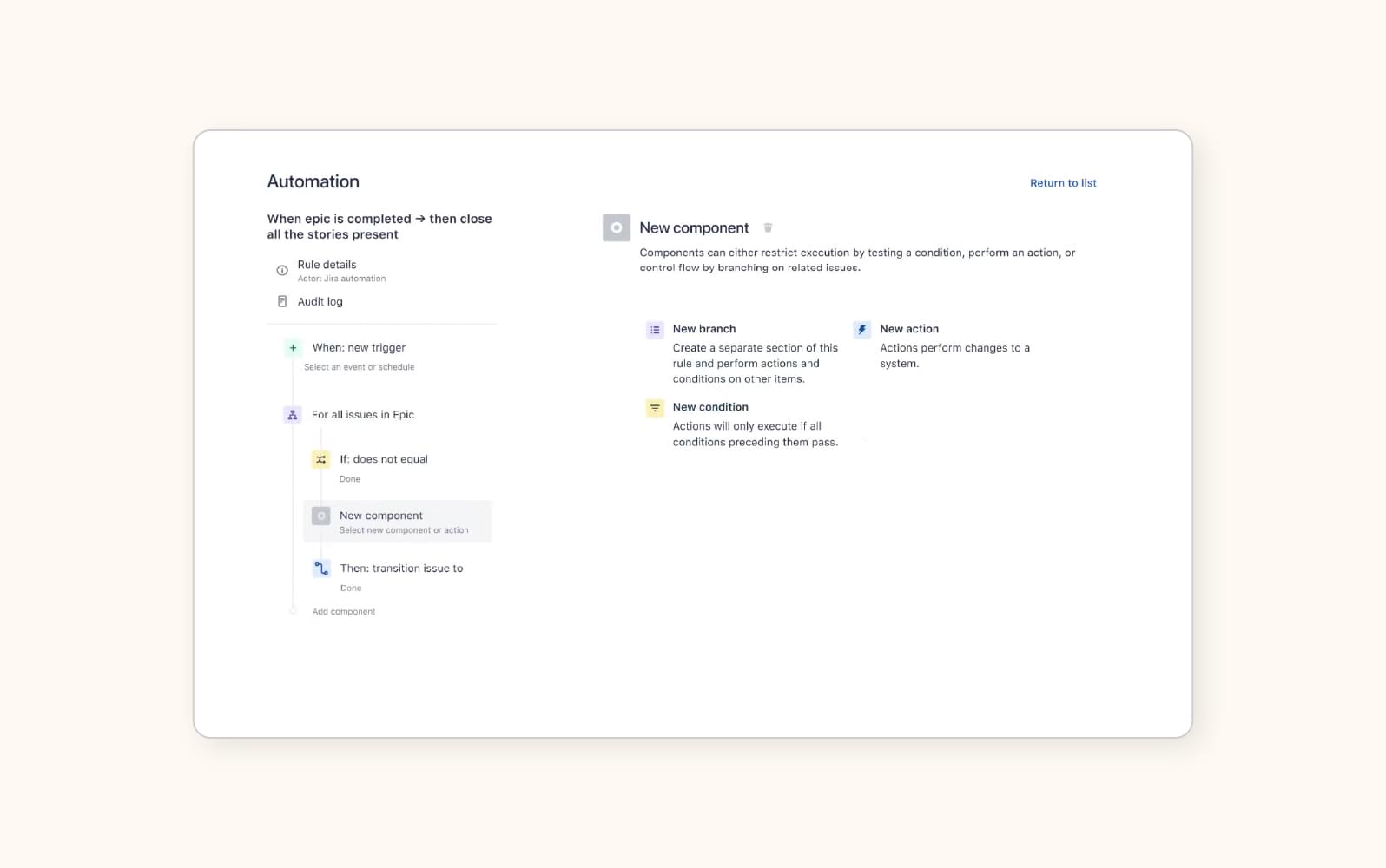
Task: Open Rule details
Action: coord(327,265)
